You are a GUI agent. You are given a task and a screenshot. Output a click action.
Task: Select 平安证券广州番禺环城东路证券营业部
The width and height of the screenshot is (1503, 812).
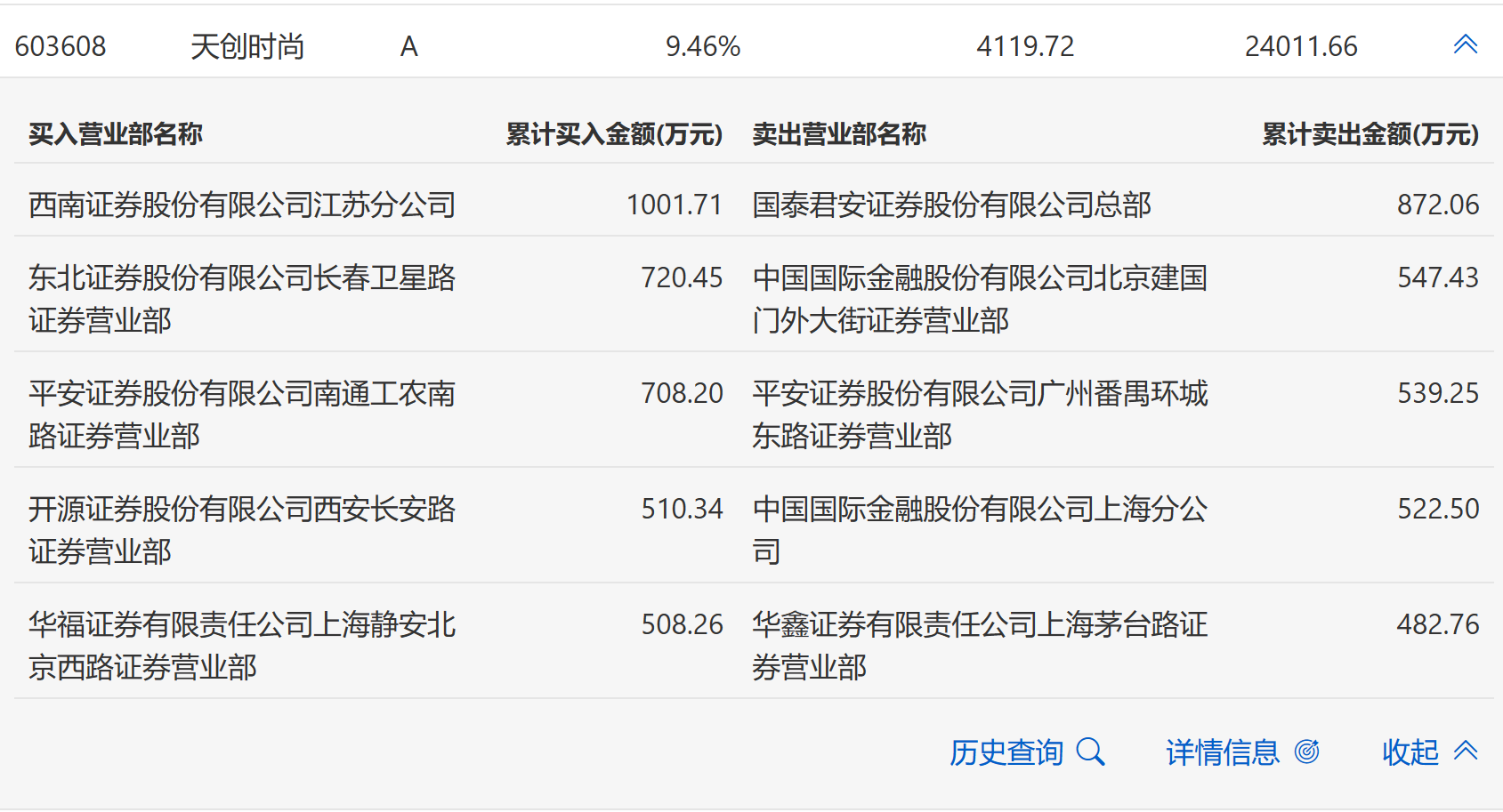click(980, 414)
